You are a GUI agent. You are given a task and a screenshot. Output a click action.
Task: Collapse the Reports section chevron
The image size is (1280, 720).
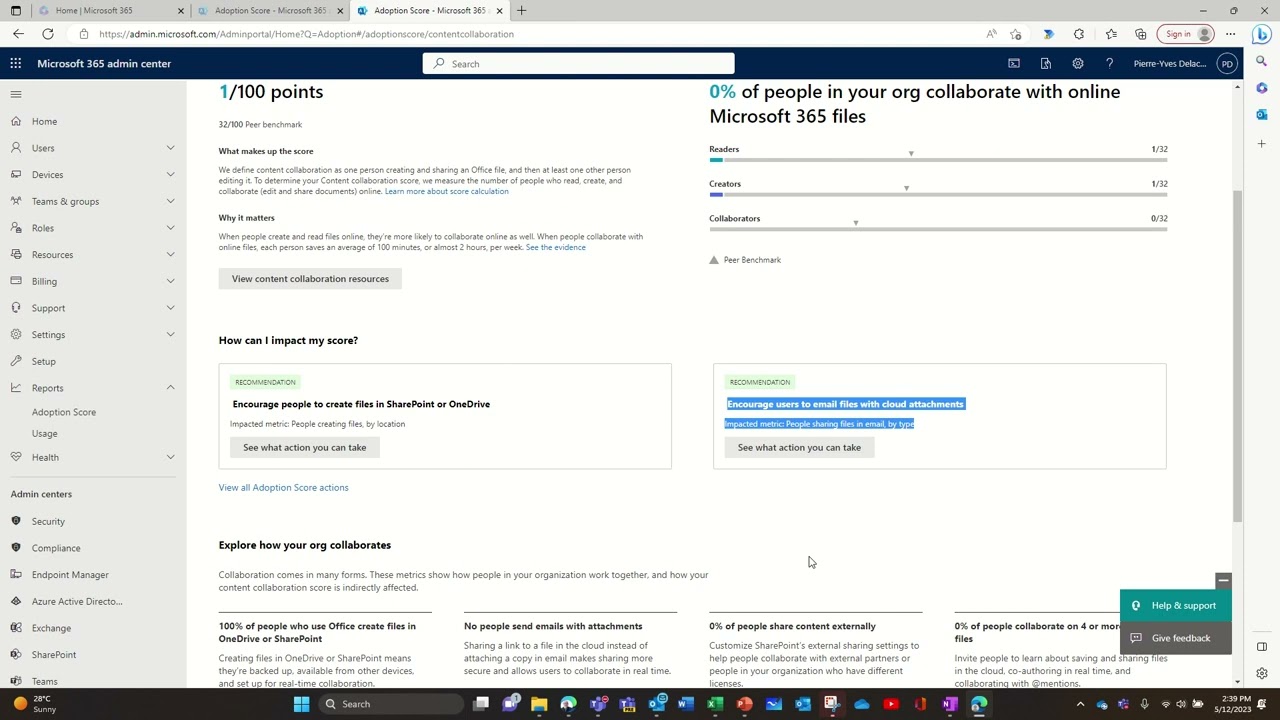click(170, 387)
